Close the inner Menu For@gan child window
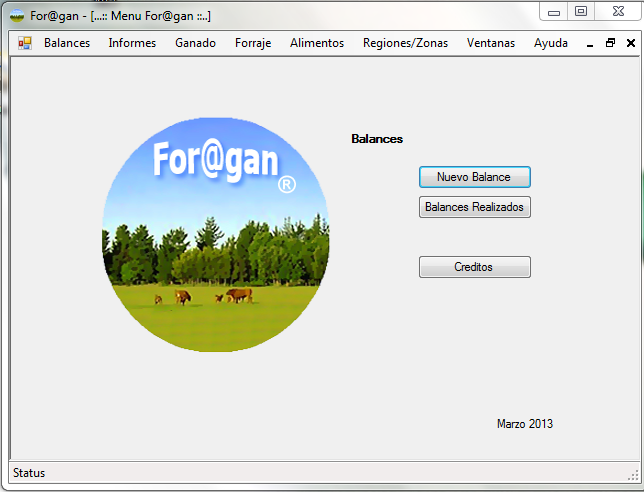 pyautogui.click(x=630, y=44)
